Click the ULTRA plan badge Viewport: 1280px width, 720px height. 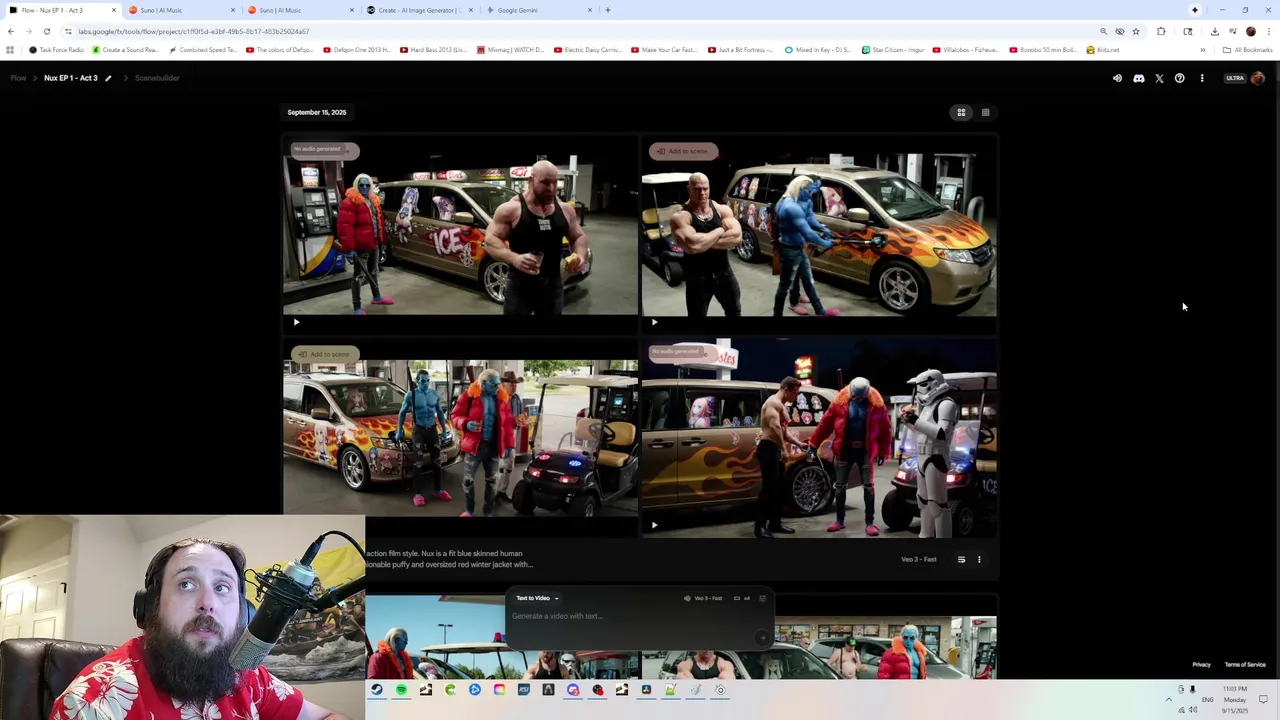pyautogui.click(x=1235, y=78)
